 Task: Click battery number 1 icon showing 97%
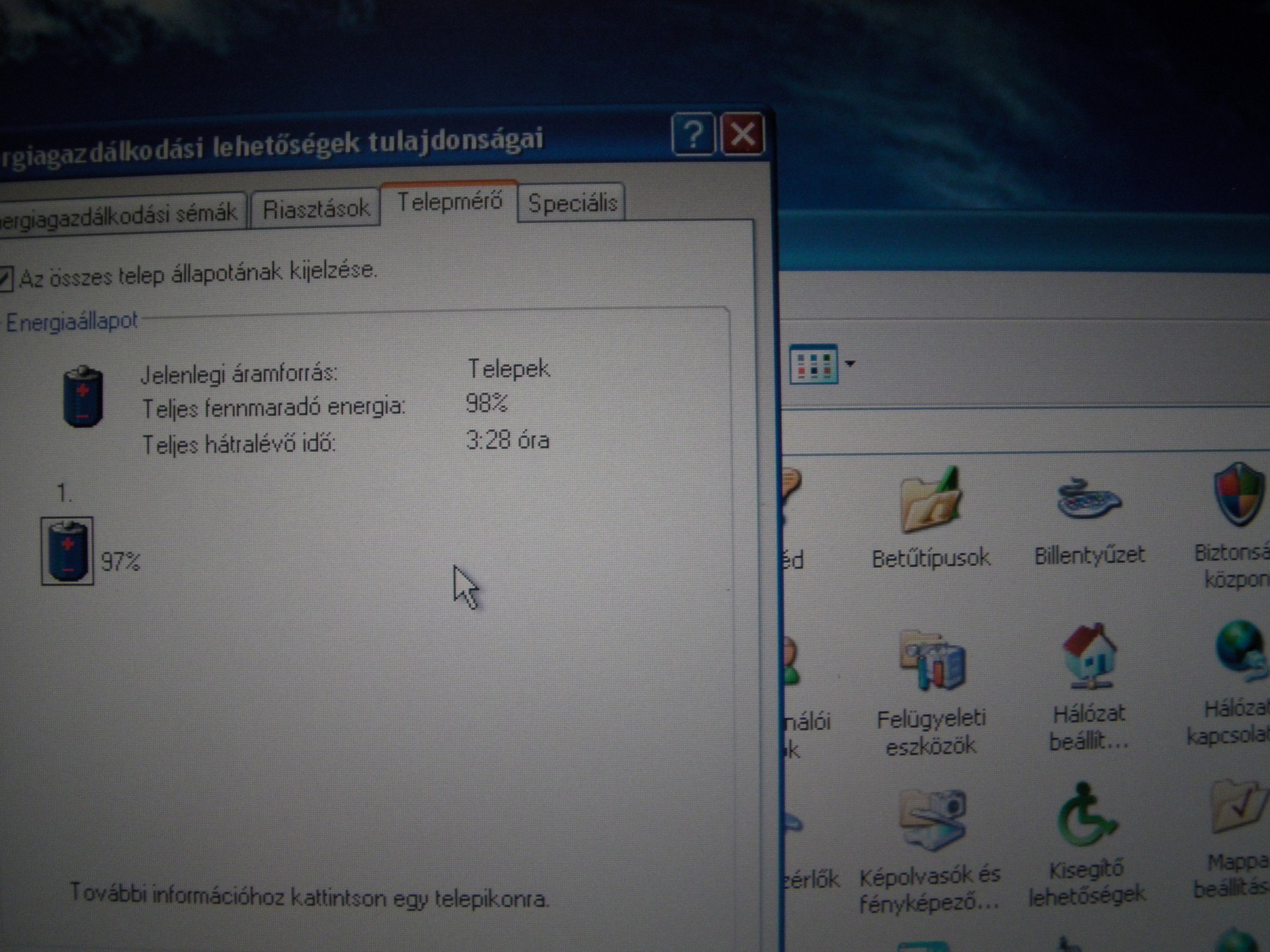(67, 551)
